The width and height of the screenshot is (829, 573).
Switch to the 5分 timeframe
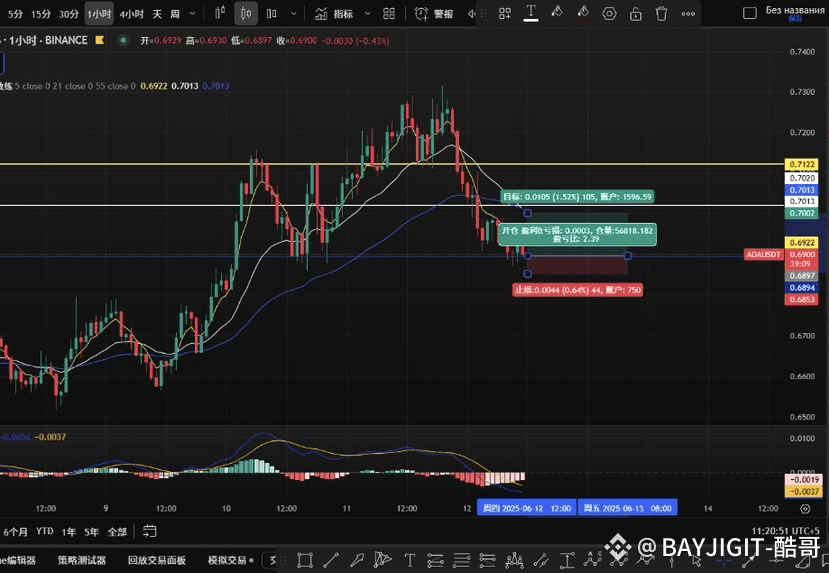15,14
